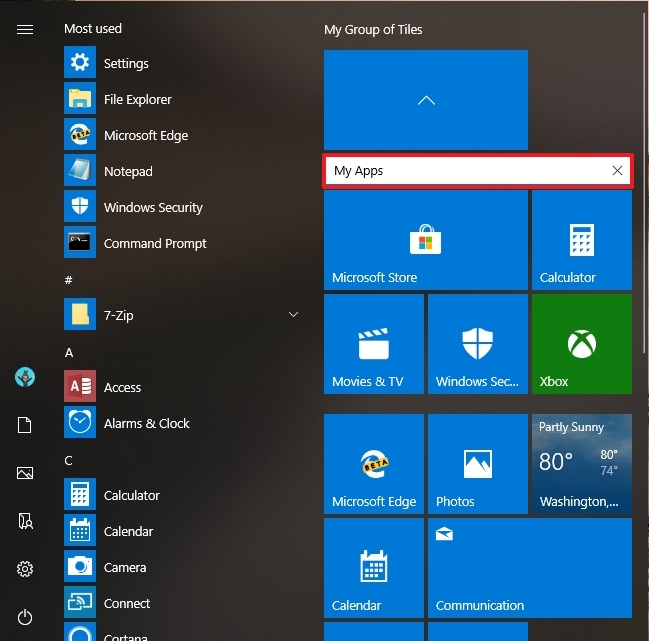Open the 7-Zip folder entry
The height and width of the screenshot is (641, 649).
coord(182,315)
